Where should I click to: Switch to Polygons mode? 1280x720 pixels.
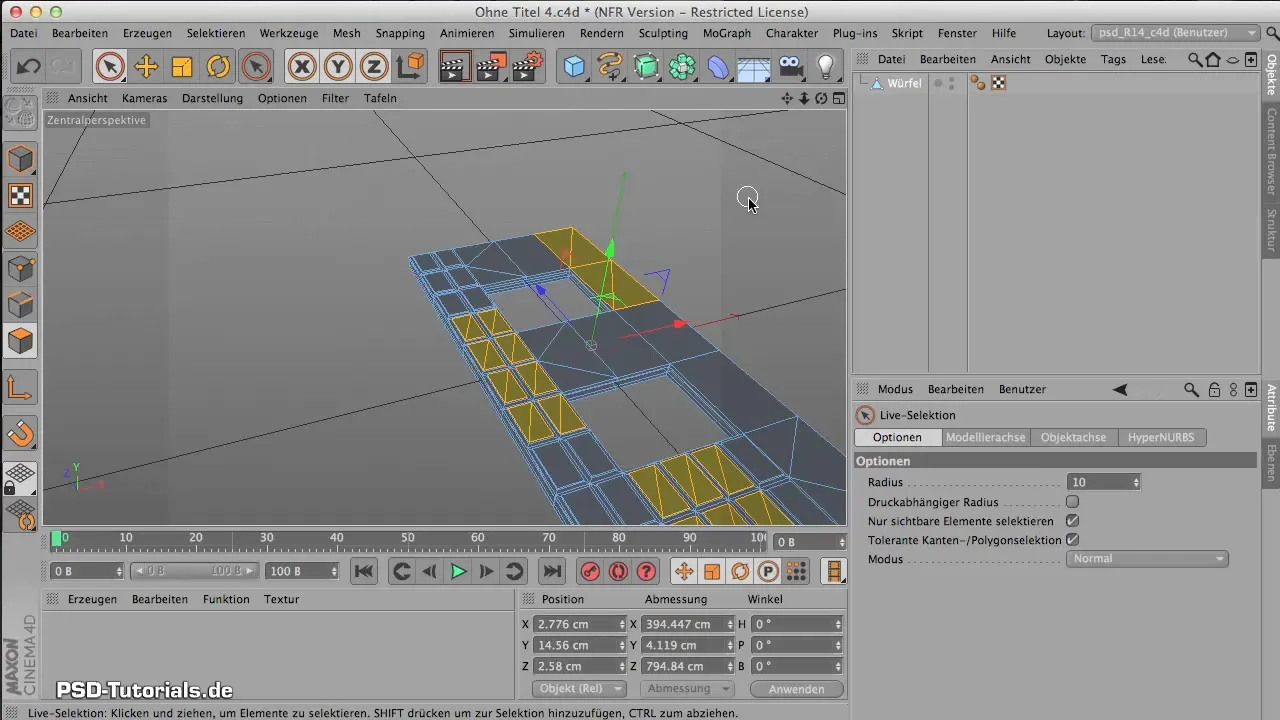[20, 341]
